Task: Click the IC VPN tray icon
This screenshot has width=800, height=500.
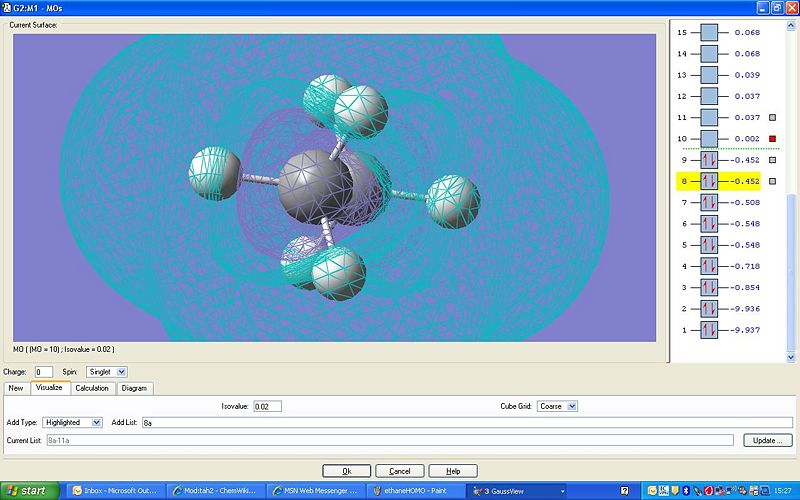Action: click(664, 491)
